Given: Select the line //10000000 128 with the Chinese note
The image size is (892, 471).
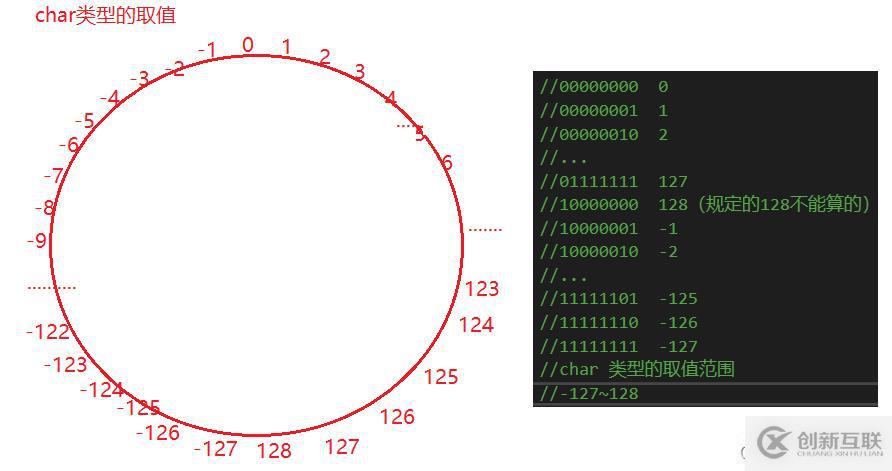Looking at the screenshot, I should click(704, 204).
